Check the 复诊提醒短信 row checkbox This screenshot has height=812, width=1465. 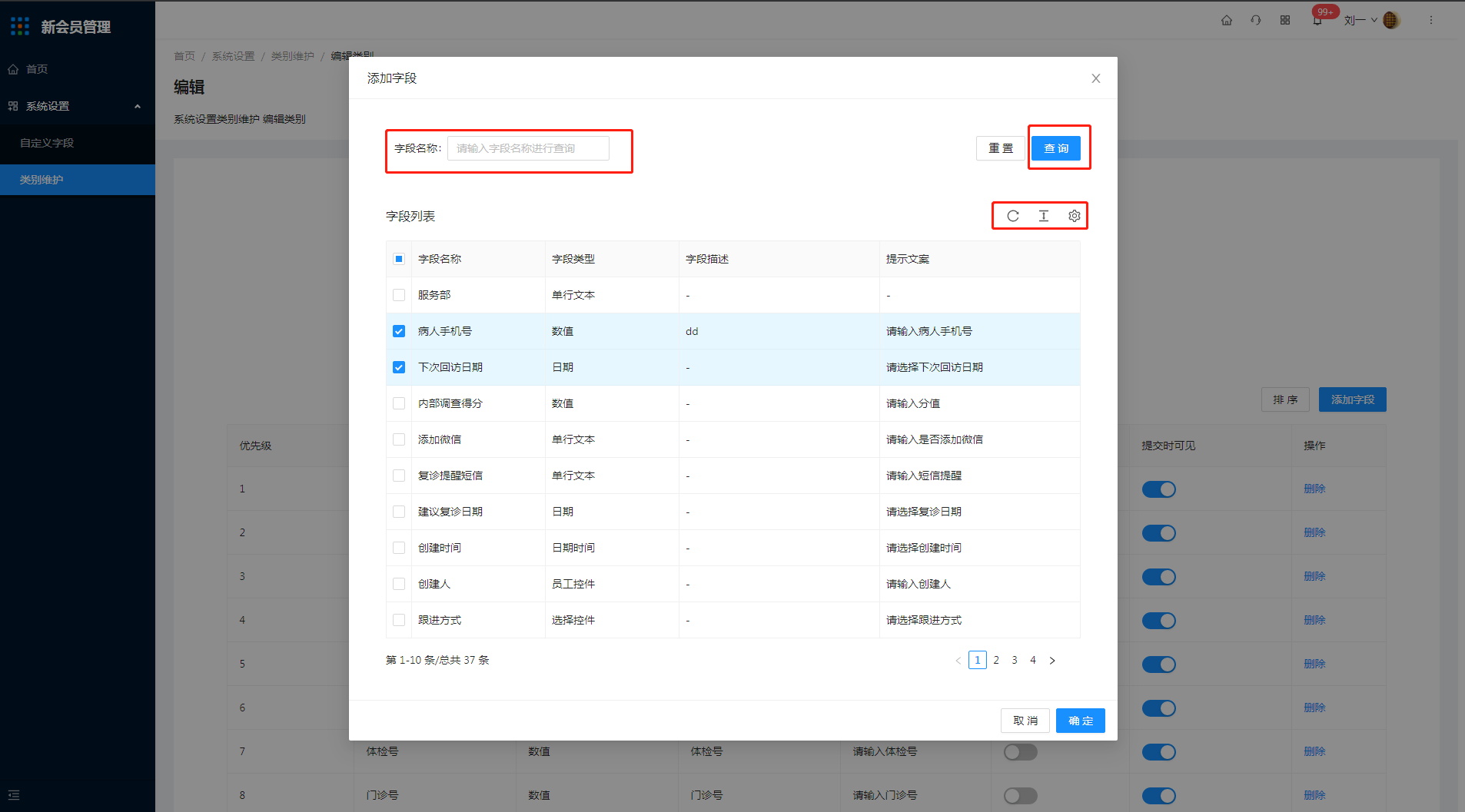[x=399, y=476]
